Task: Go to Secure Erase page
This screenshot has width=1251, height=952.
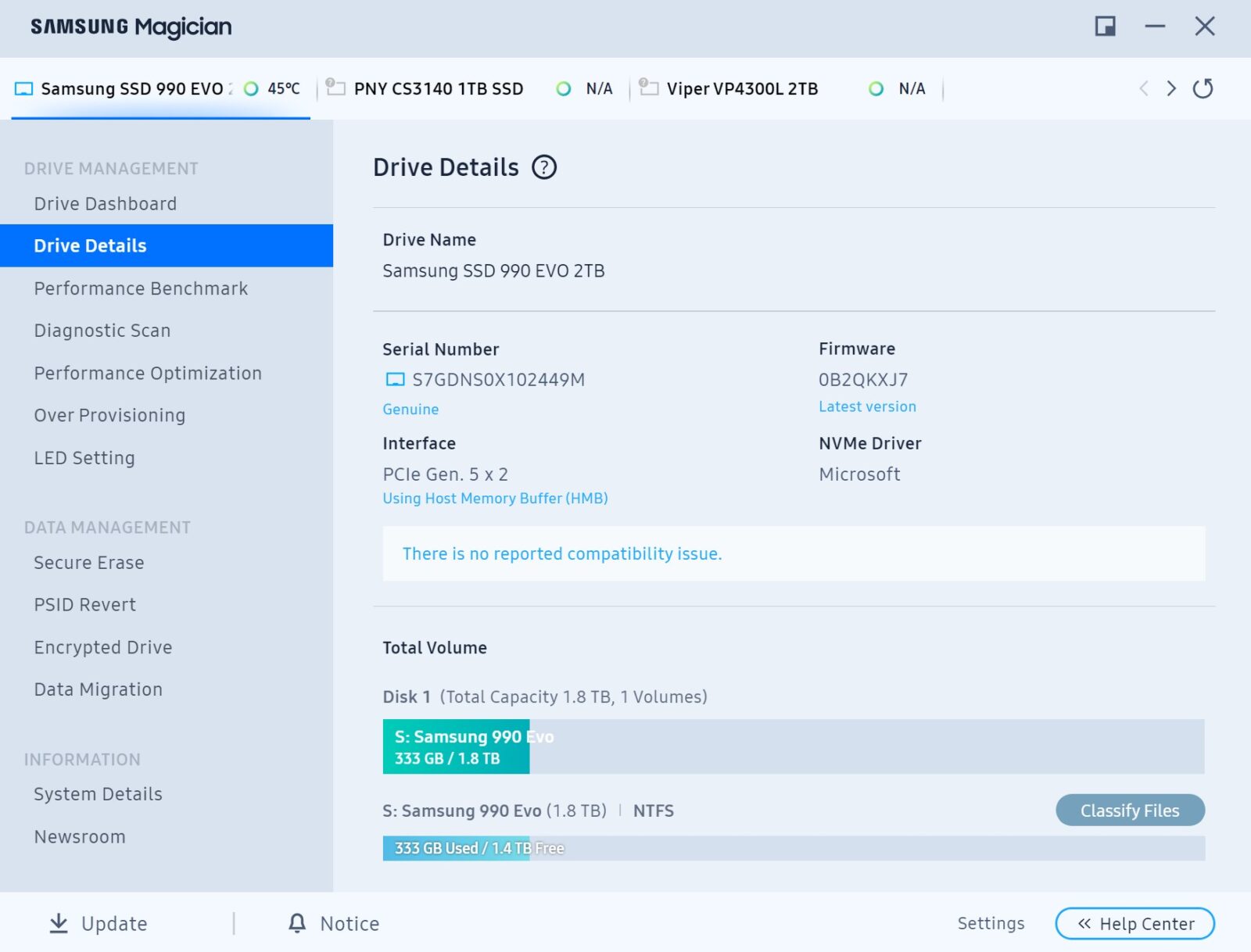Action: click(89, 563)
